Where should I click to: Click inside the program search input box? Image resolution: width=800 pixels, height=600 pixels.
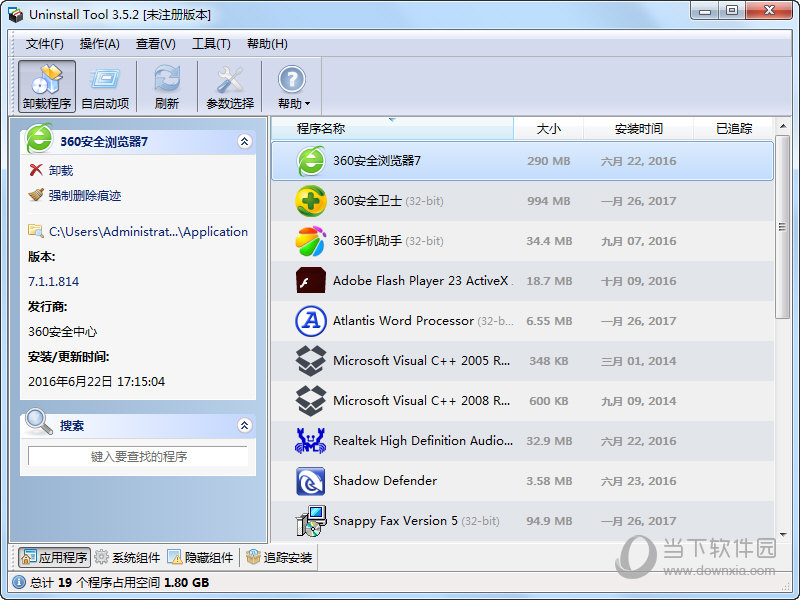pos(138,456)
